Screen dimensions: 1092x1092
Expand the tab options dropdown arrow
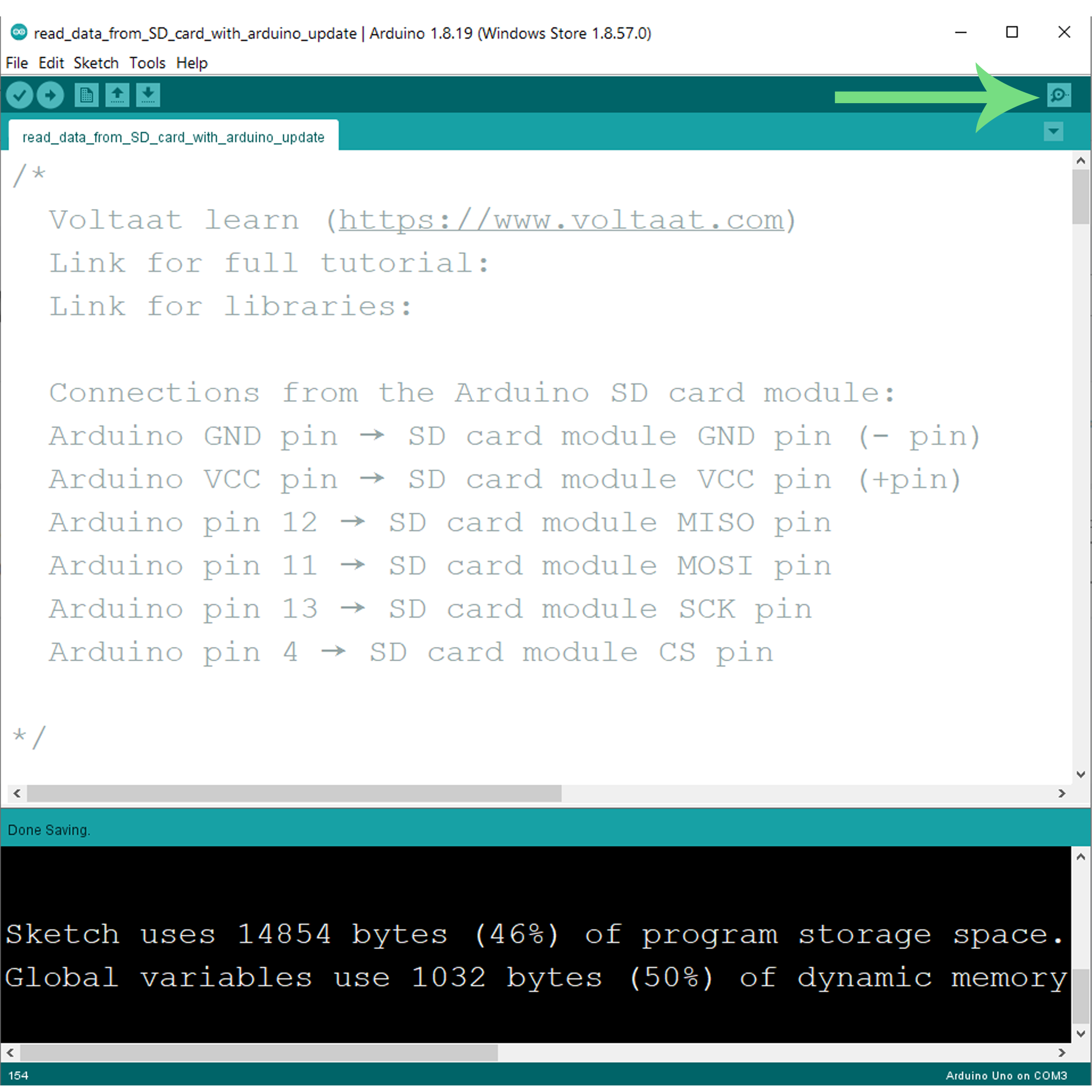click(1053, 132)
